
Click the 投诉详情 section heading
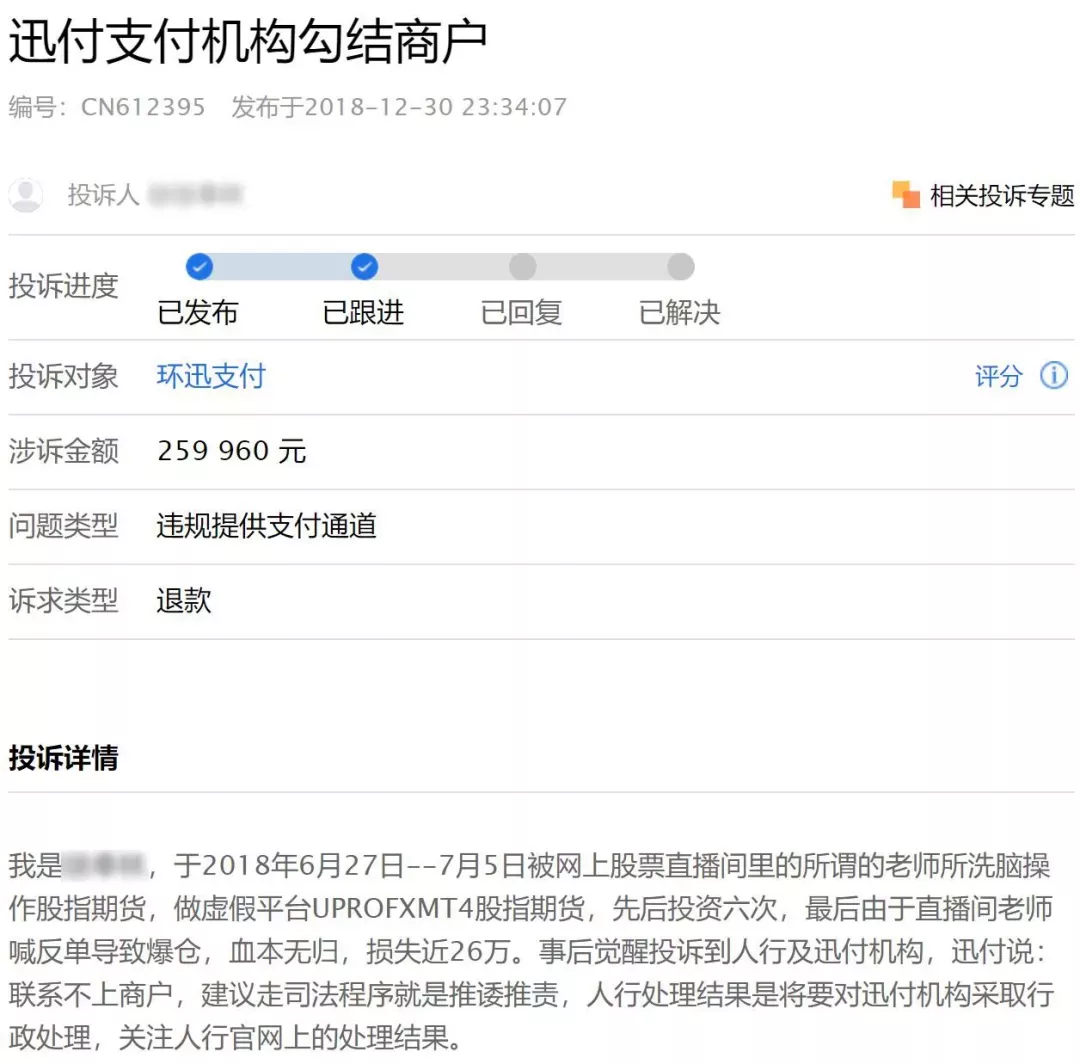63,758
